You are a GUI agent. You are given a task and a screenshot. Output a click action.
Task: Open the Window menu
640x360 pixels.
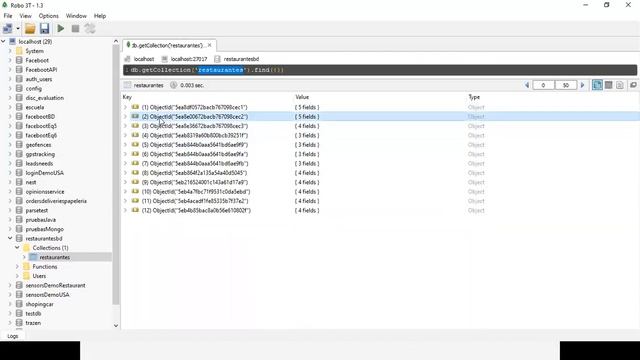[x=76, y=16]
